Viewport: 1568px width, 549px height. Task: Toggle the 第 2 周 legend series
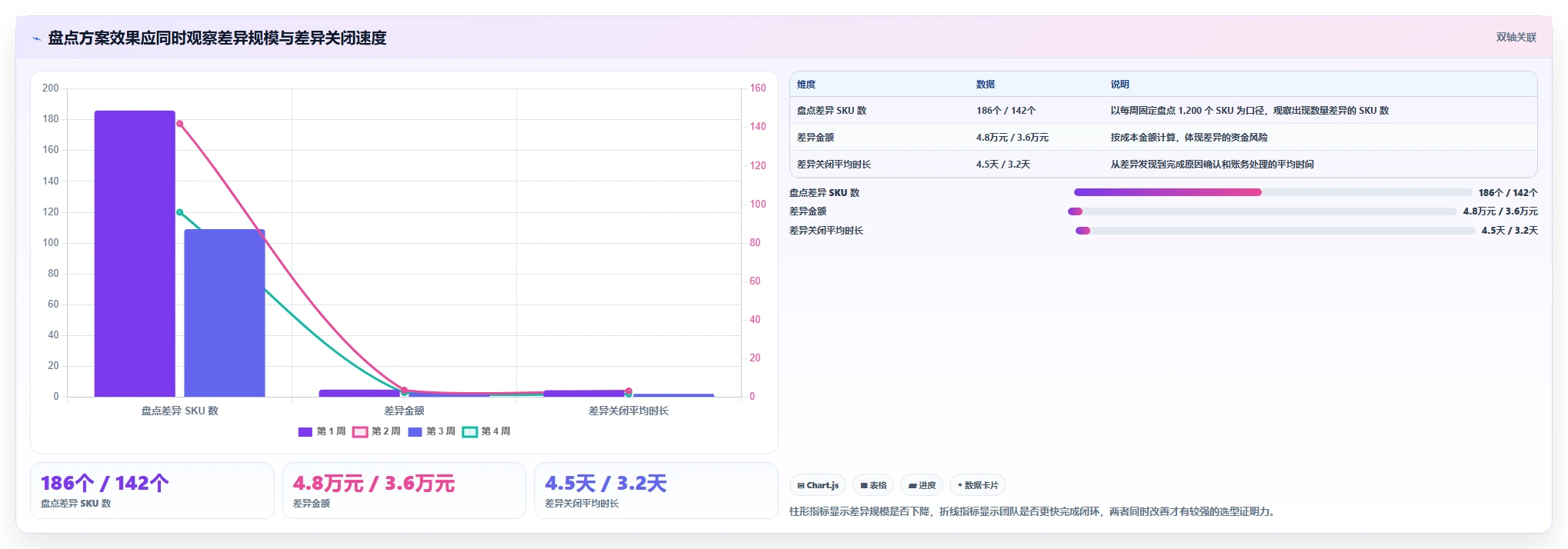click(x=376, y=431)
